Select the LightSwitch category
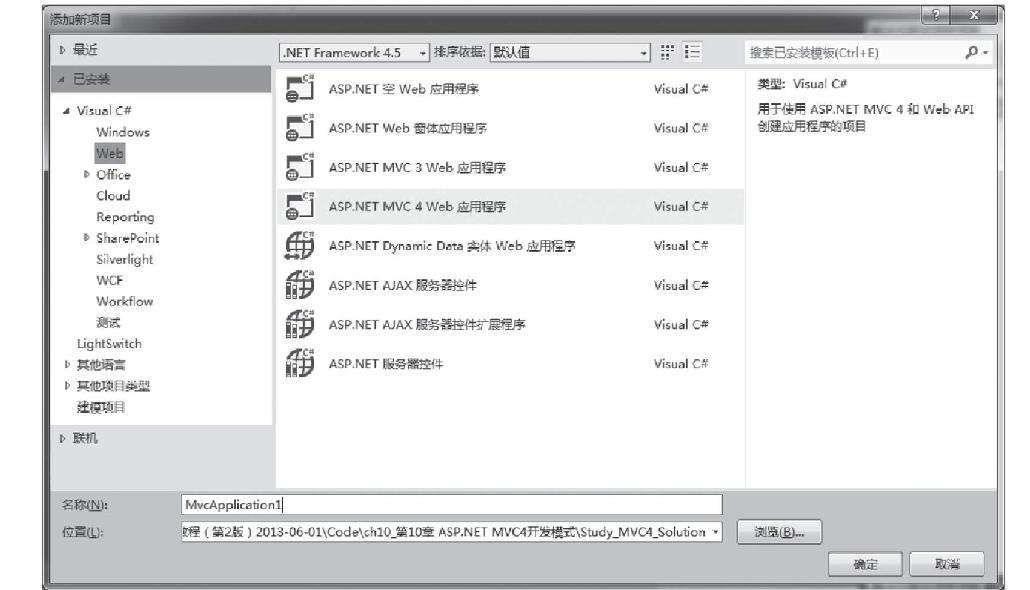The width and height of the screenshot is (1030, 590). pyautogui.click(x=109, y=344)
